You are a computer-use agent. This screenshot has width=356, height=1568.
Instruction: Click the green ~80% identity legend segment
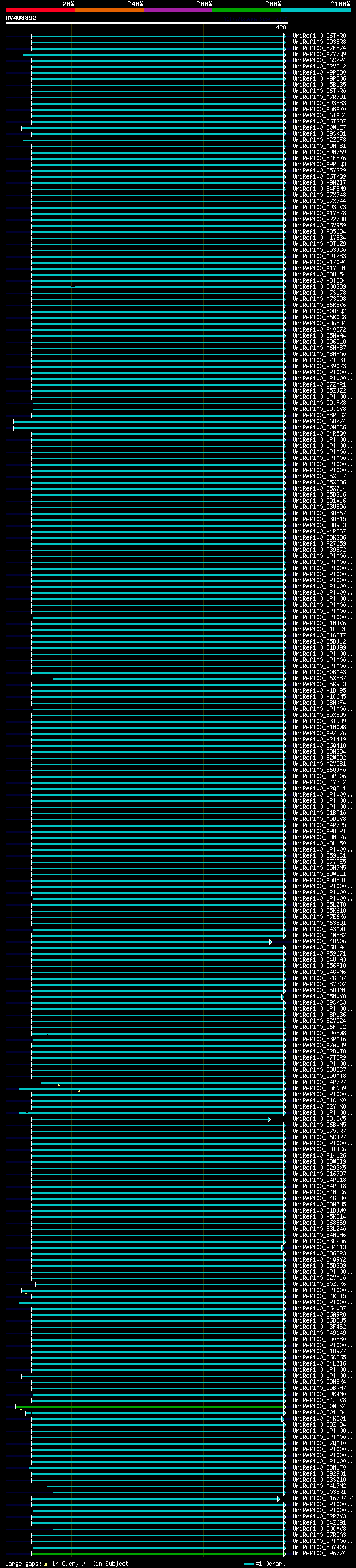[x=247, y=10]
